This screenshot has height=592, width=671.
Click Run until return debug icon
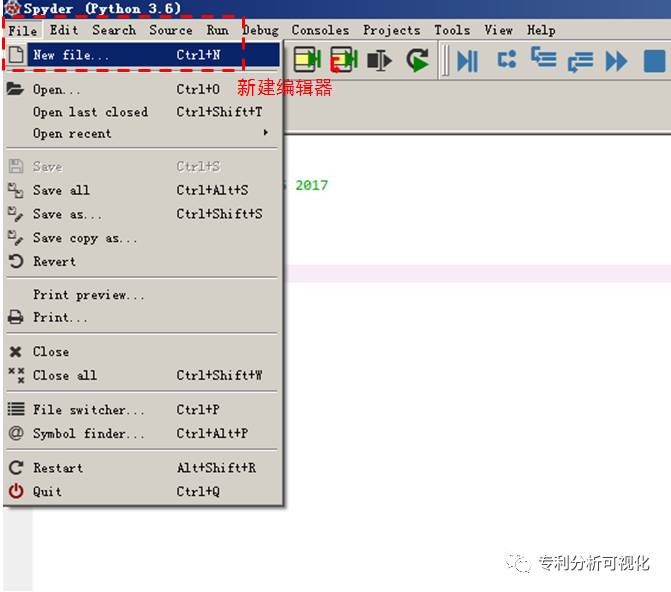pos(580,62)
